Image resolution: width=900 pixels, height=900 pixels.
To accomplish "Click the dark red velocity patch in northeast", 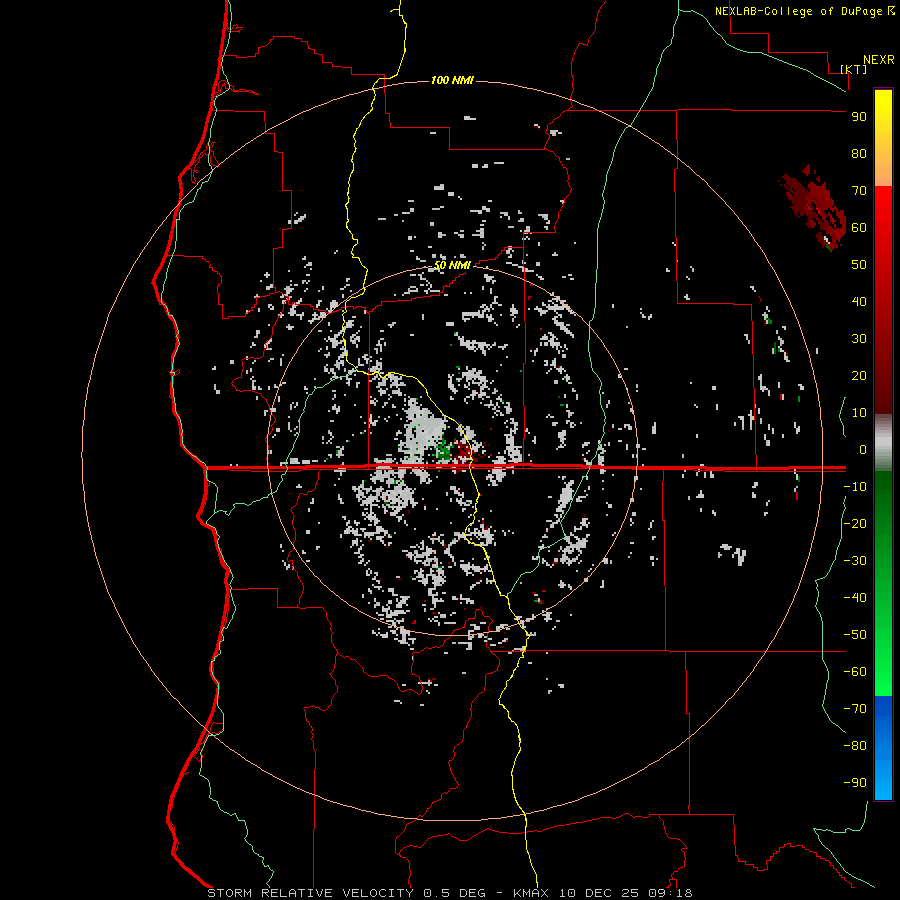I will (814, 207).
